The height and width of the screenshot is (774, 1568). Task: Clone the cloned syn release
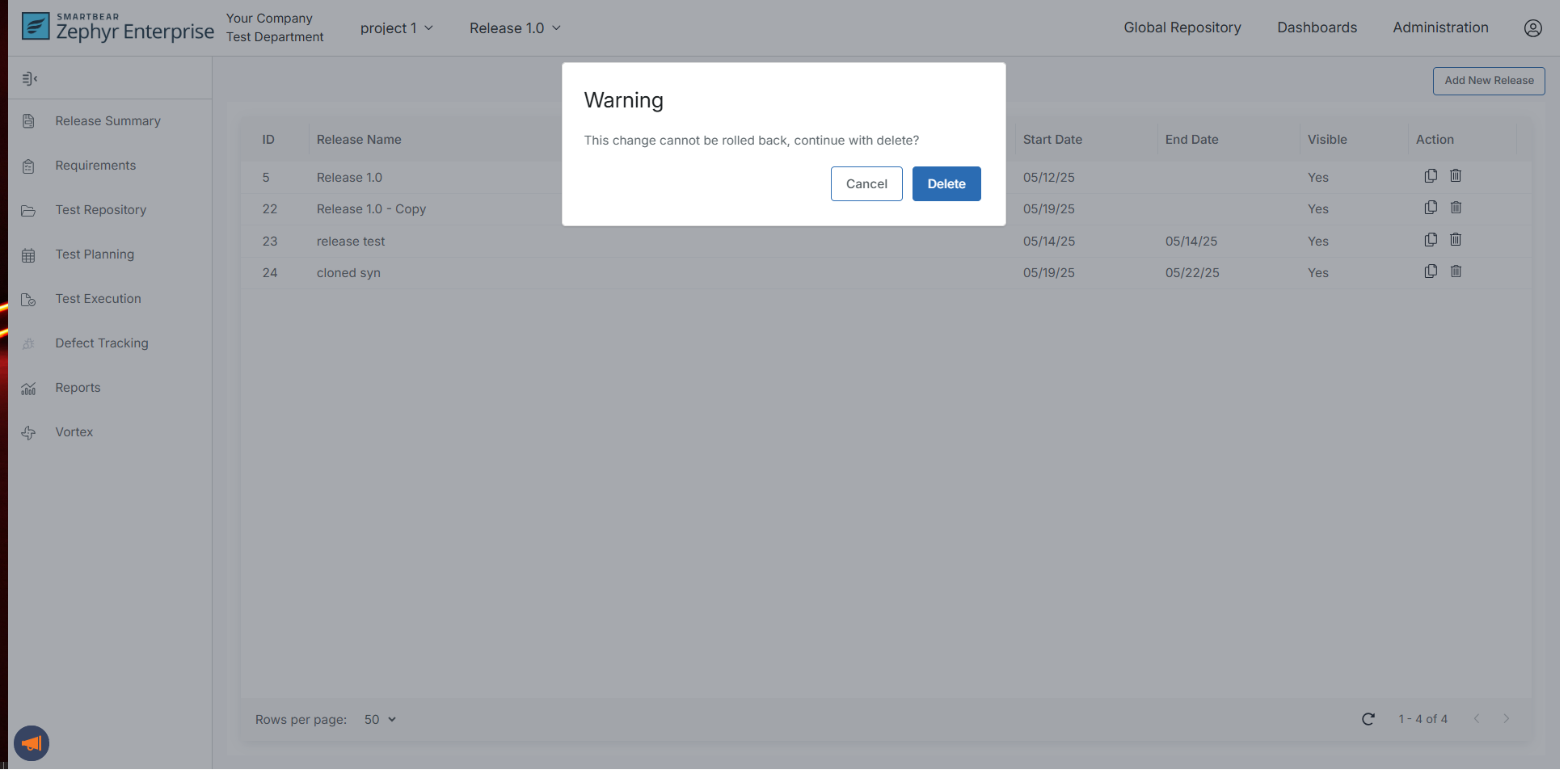(1430, 271)
